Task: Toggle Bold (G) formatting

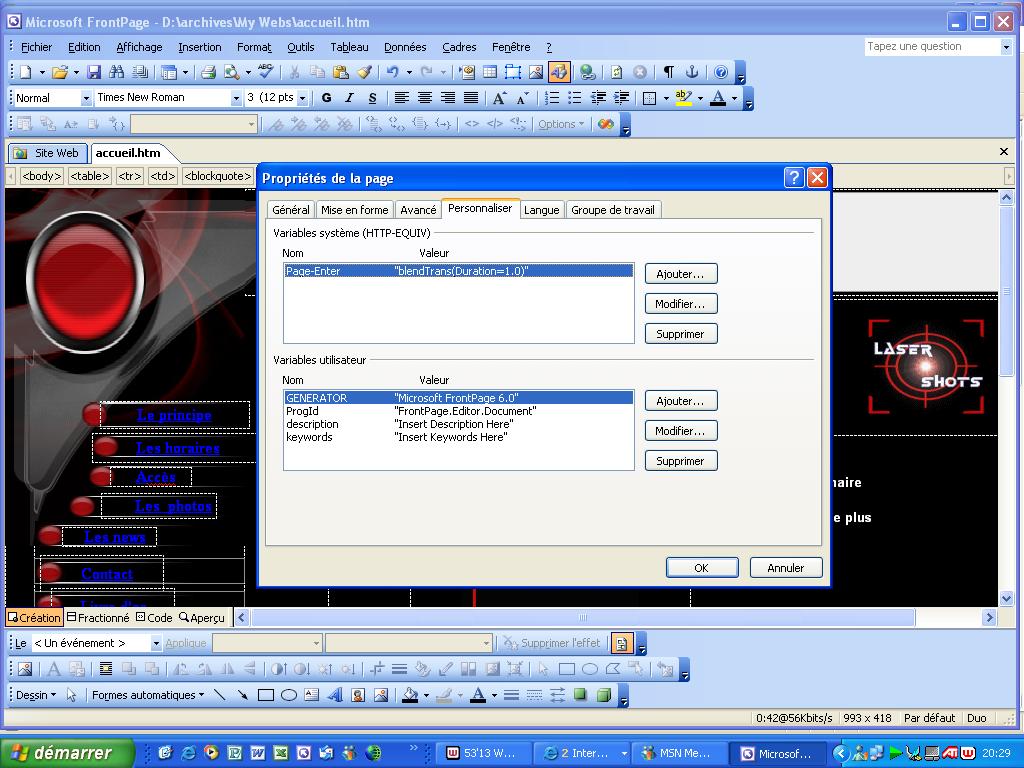Action: click(x=326, y=98)
